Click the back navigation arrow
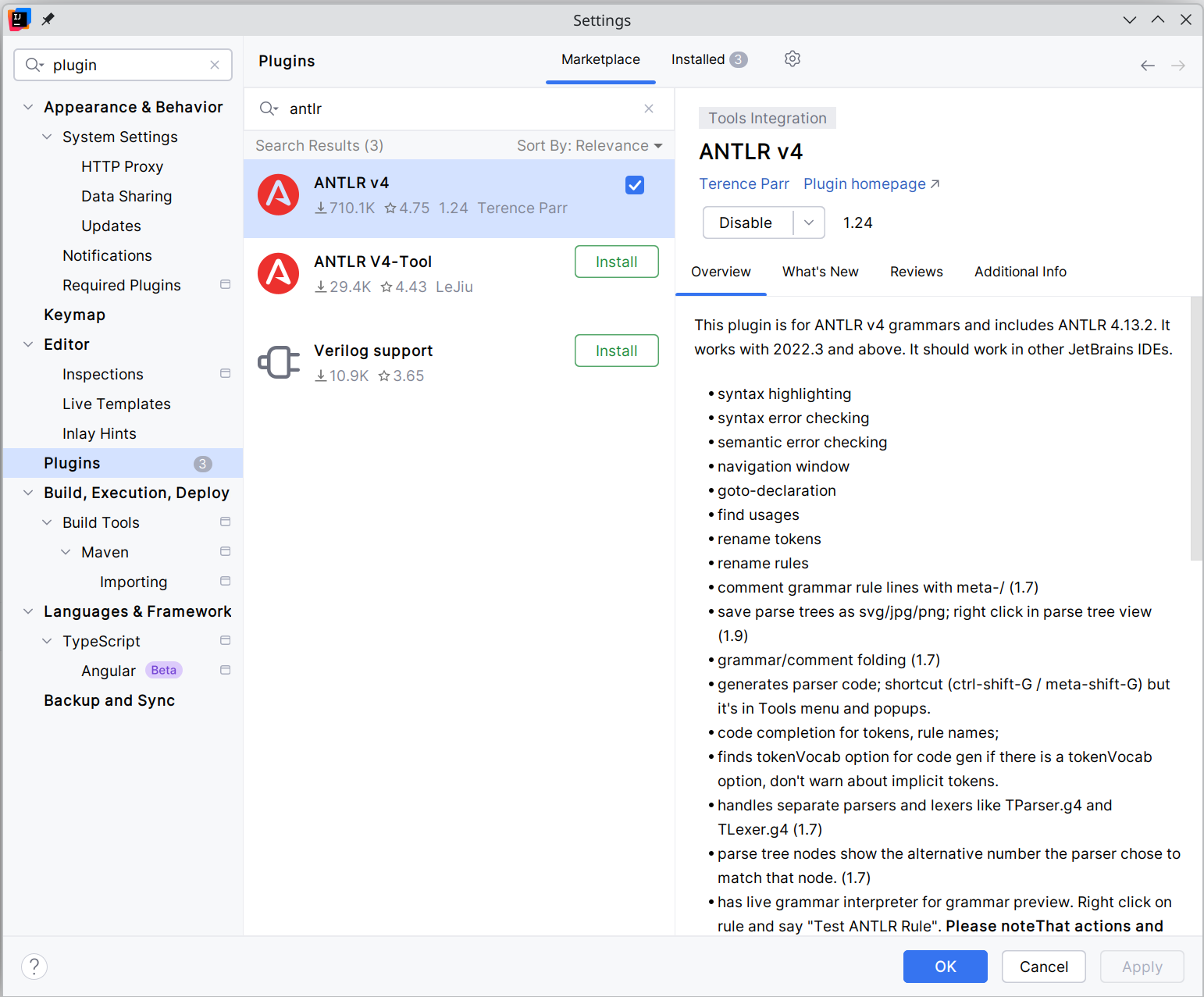Viewport: 1204px width, 997px height. coord(1147,66)
